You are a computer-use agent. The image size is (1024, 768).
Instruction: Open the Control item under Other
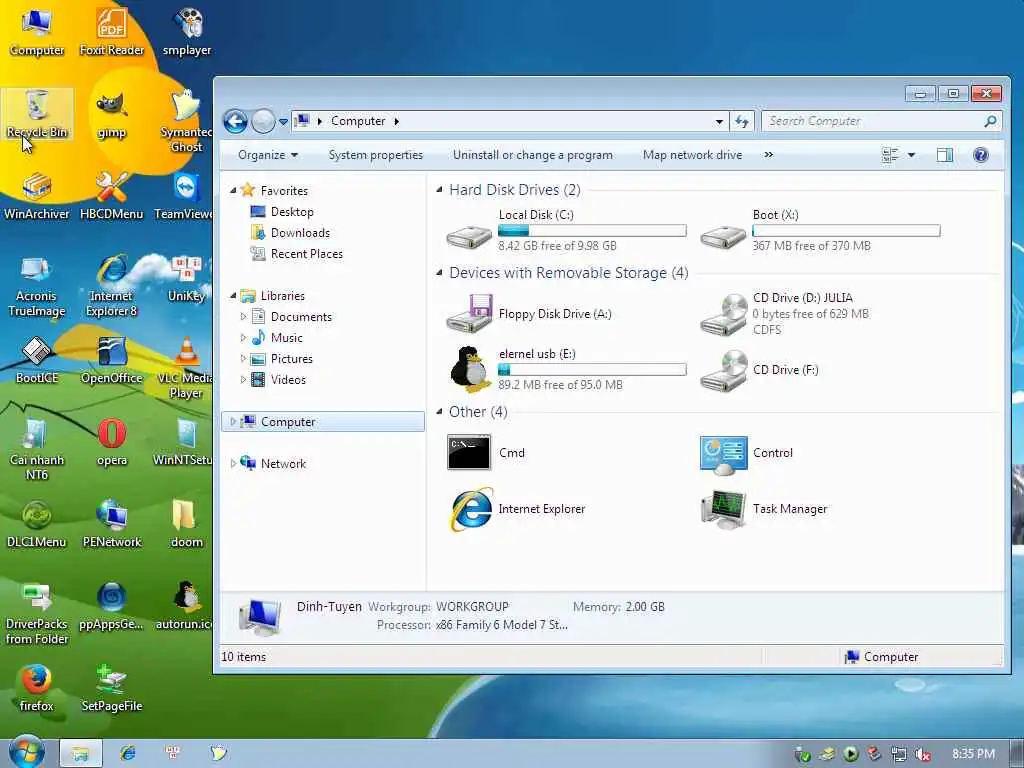click(747, 453)
